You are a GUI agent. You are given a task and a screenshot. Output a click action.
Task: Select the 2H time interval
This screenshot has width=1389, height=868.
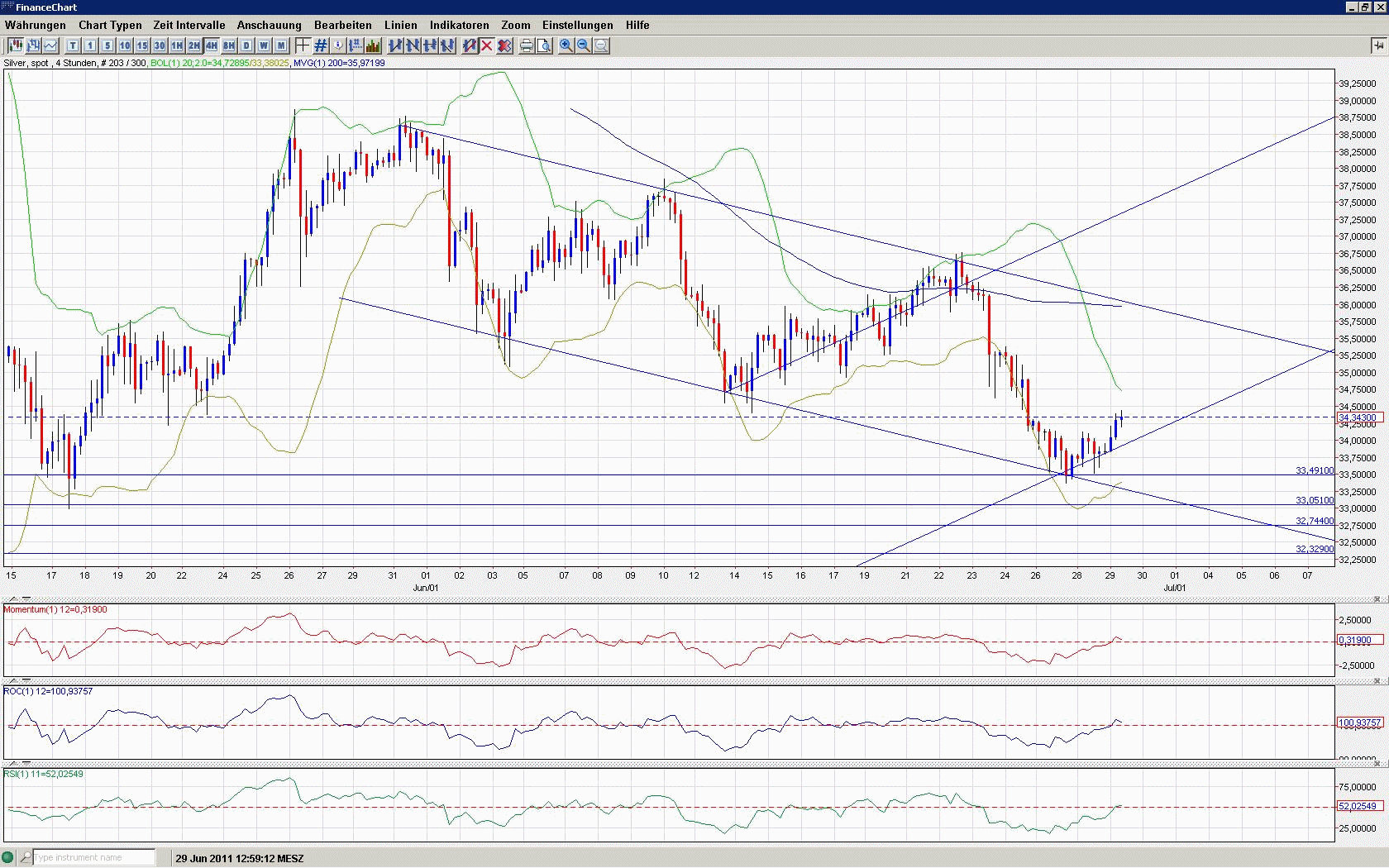click(194, 45)
